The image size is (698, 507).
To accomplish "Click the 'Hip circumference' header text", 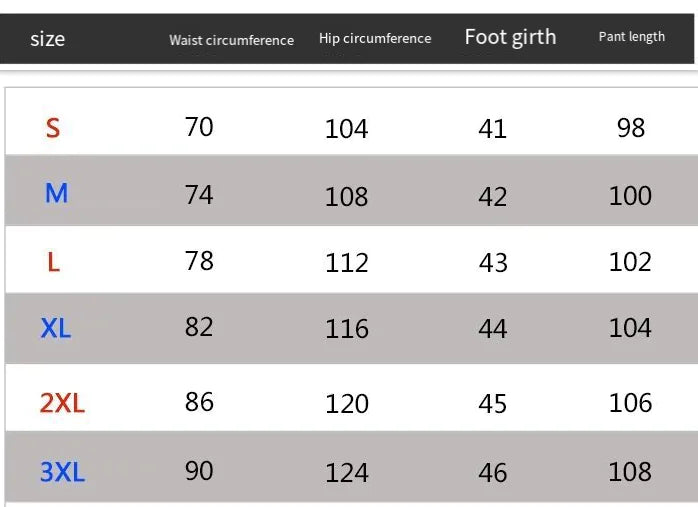I will (x=375, y=38).
